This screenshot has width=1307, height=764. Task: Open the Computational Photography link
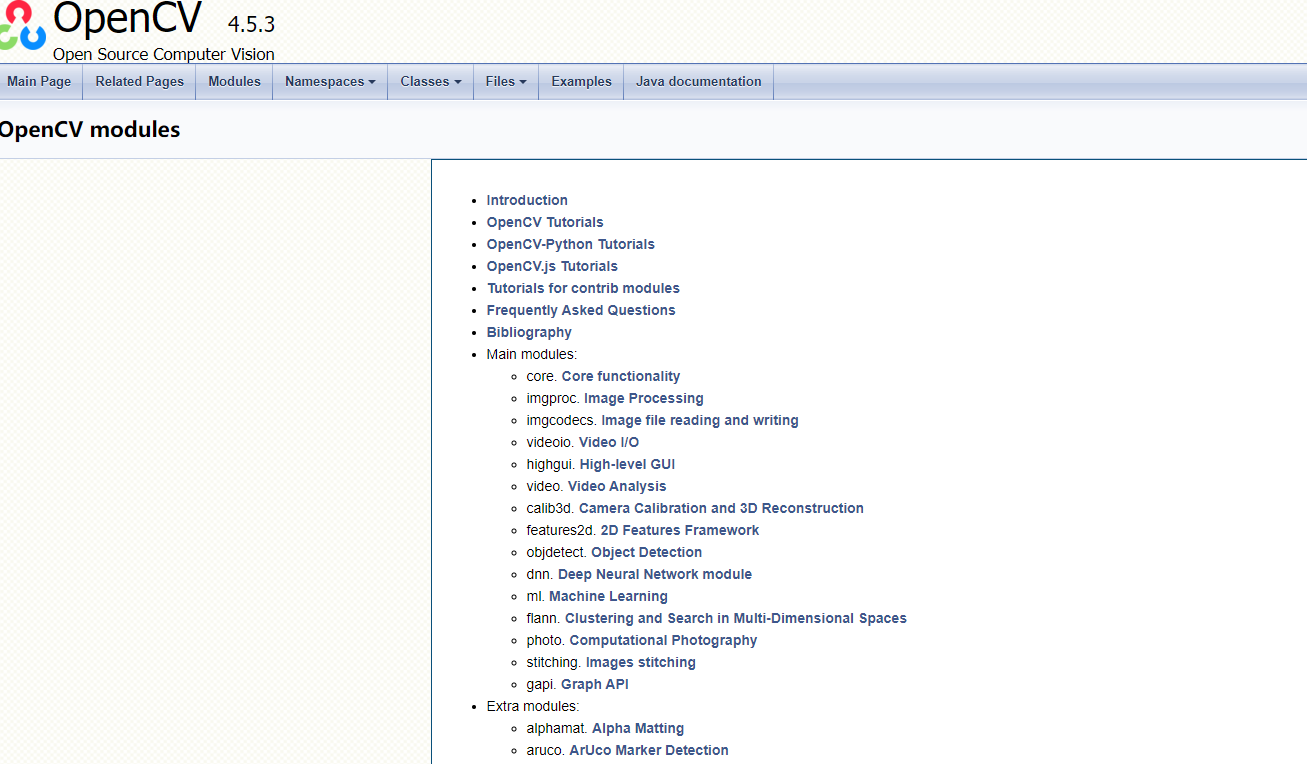click(x=663, y=640)
